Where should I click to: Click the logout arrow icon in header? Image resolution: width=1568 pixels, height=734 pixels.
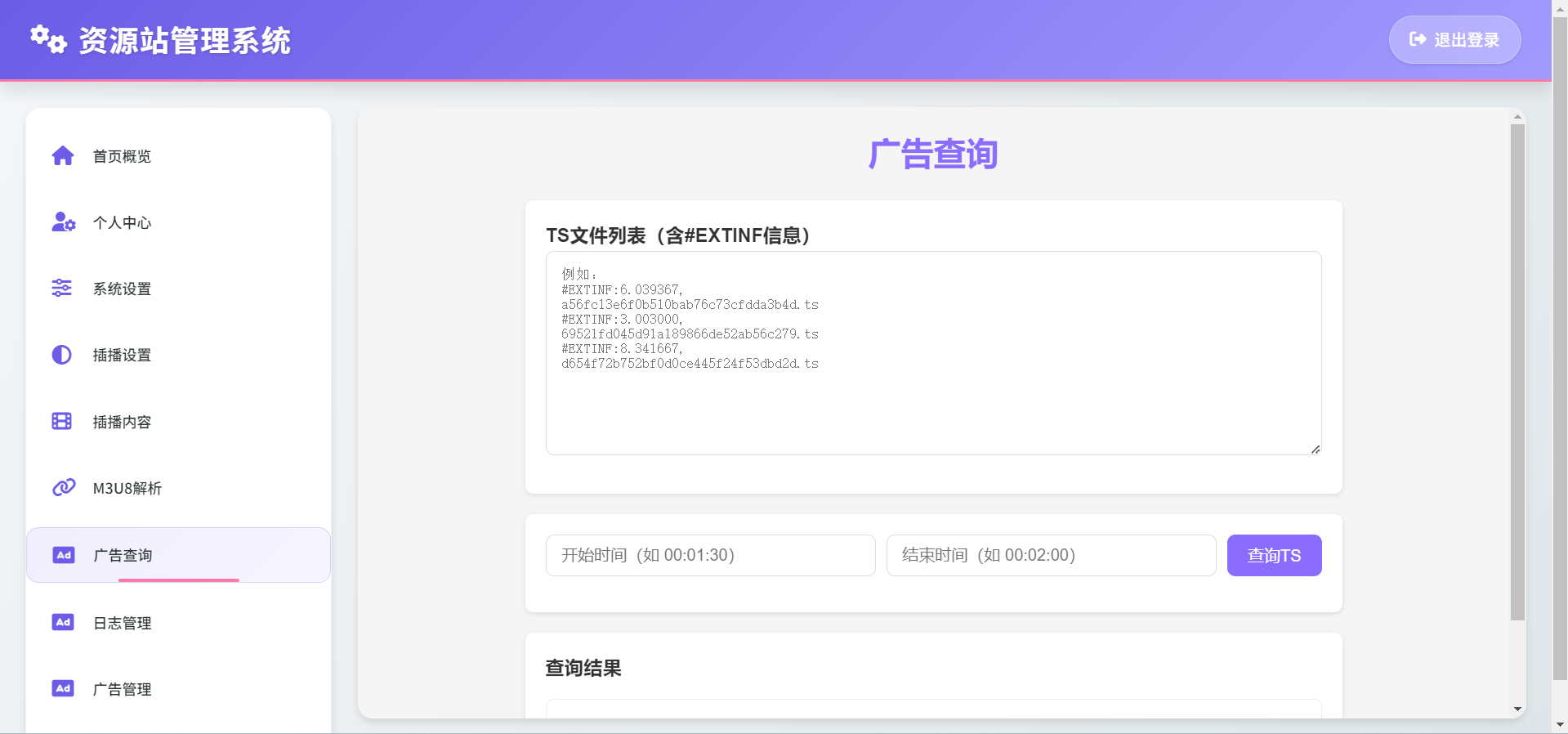1418,39
